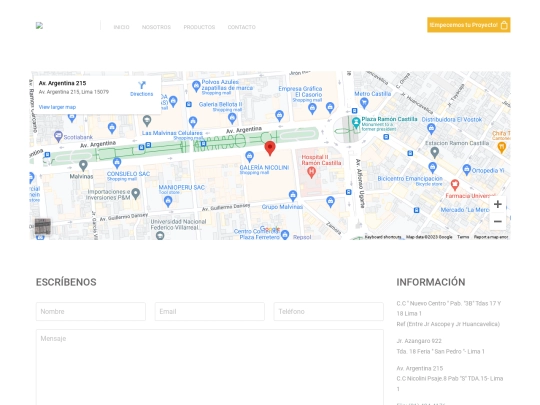
Task: Open the INICIO menu item
Action: point(121,27)
